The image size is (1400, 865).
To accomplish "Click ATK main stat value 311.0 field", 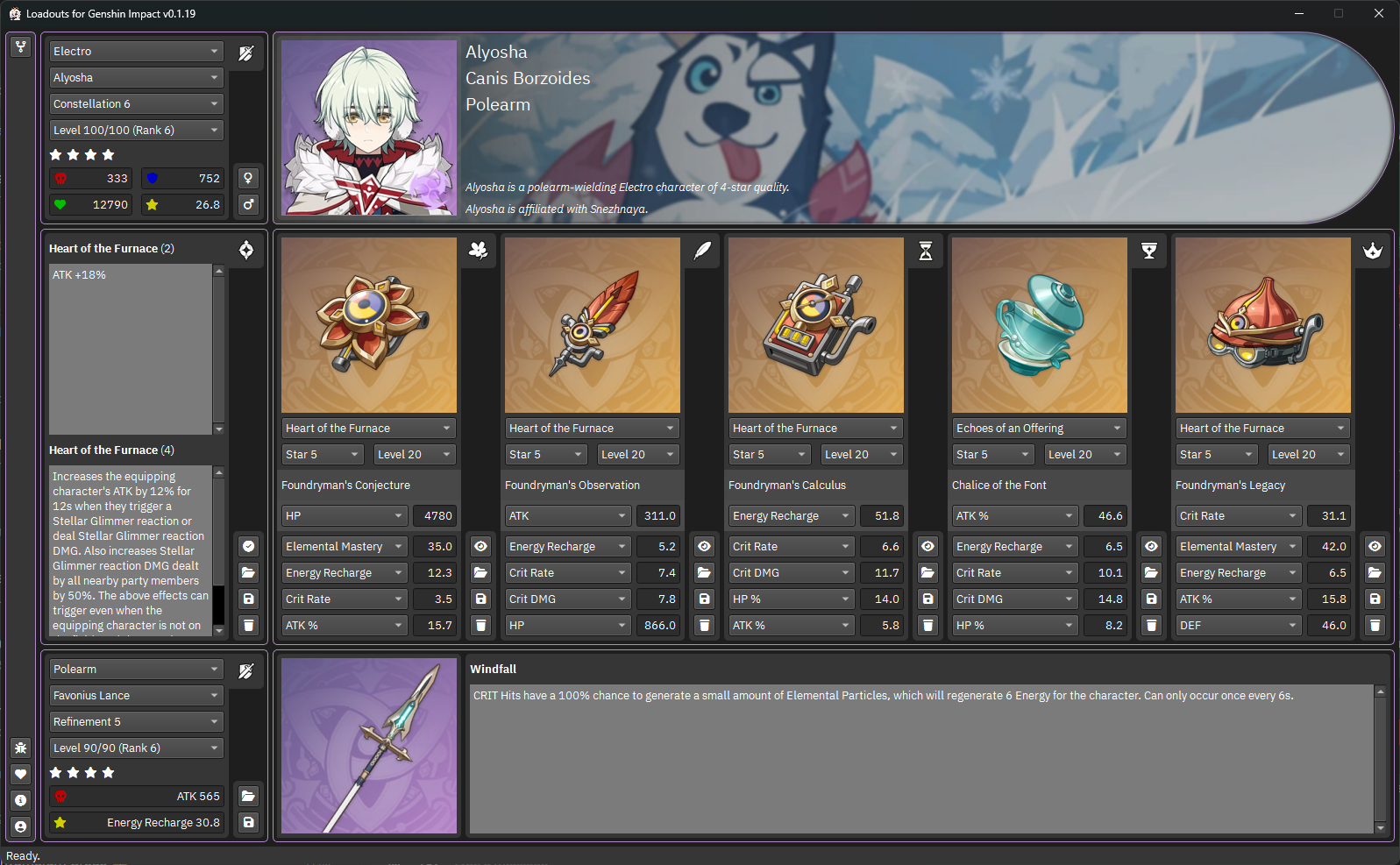I will tap(658, 516).
